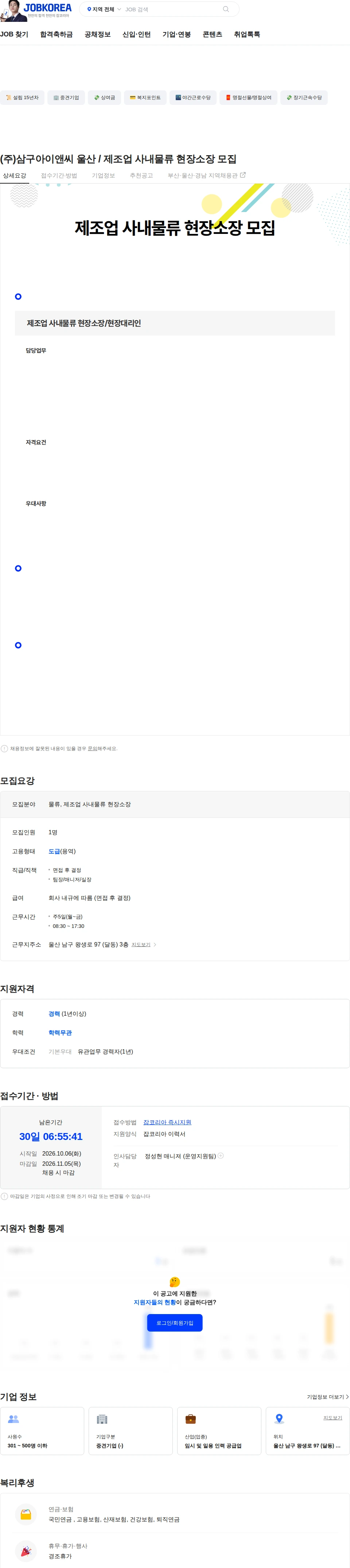
Task: Click the 도급 employment type link
Action: click(54, 851)
